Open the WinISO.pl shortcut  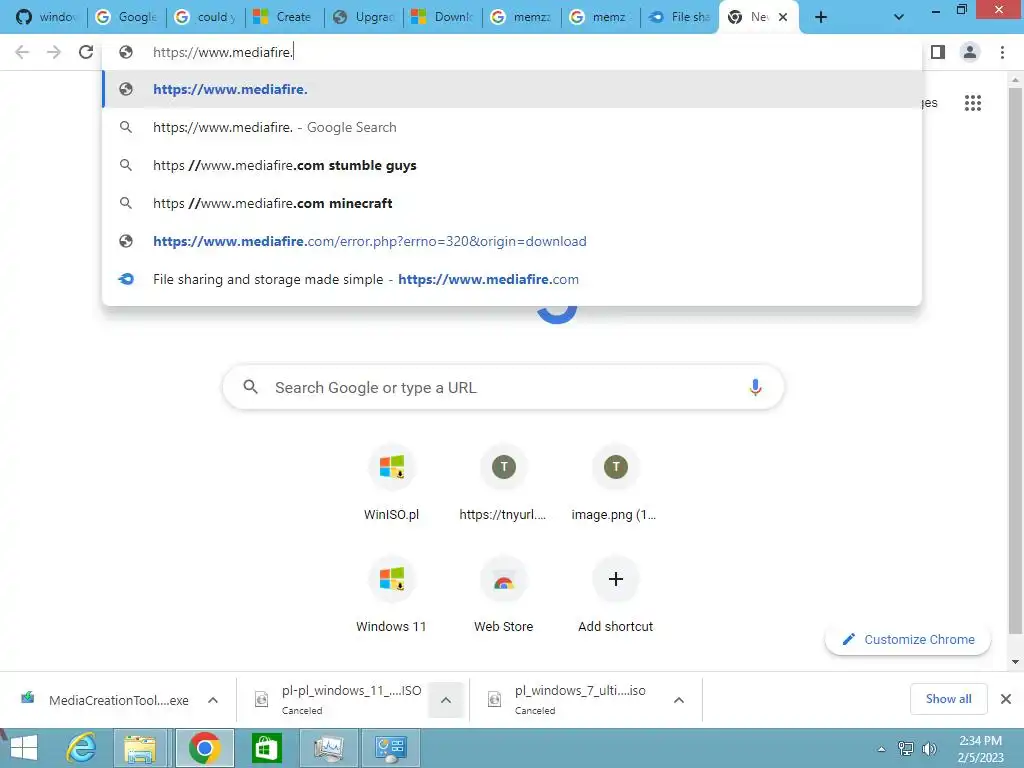(391, 484)
